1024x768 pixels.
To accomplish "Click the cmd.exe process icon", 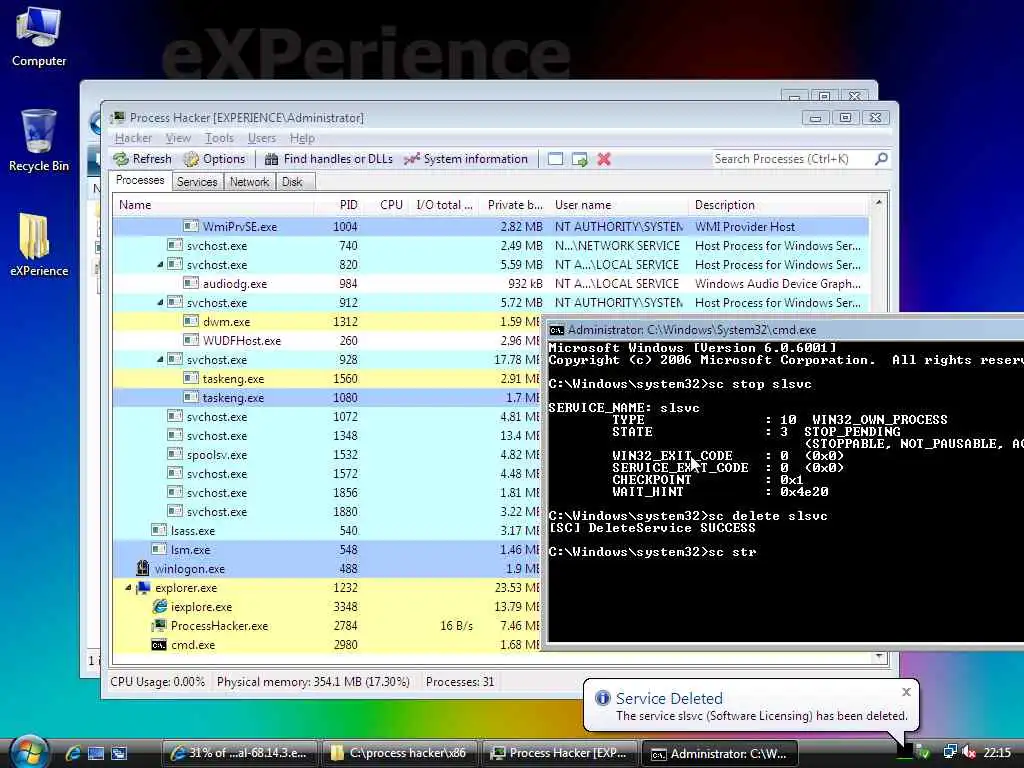I will 159,645.
